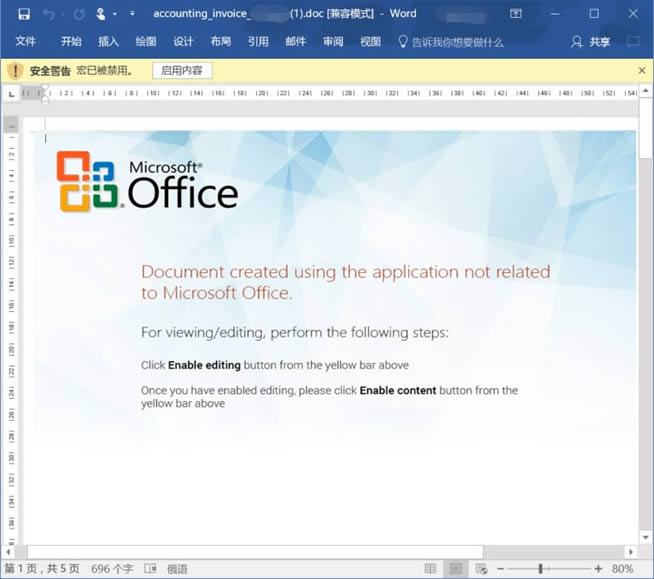Viewport: 654px width, 579px height.
Task: Open the ribbon display options icon
Action: pyautogui.click(x=516, y=14)
